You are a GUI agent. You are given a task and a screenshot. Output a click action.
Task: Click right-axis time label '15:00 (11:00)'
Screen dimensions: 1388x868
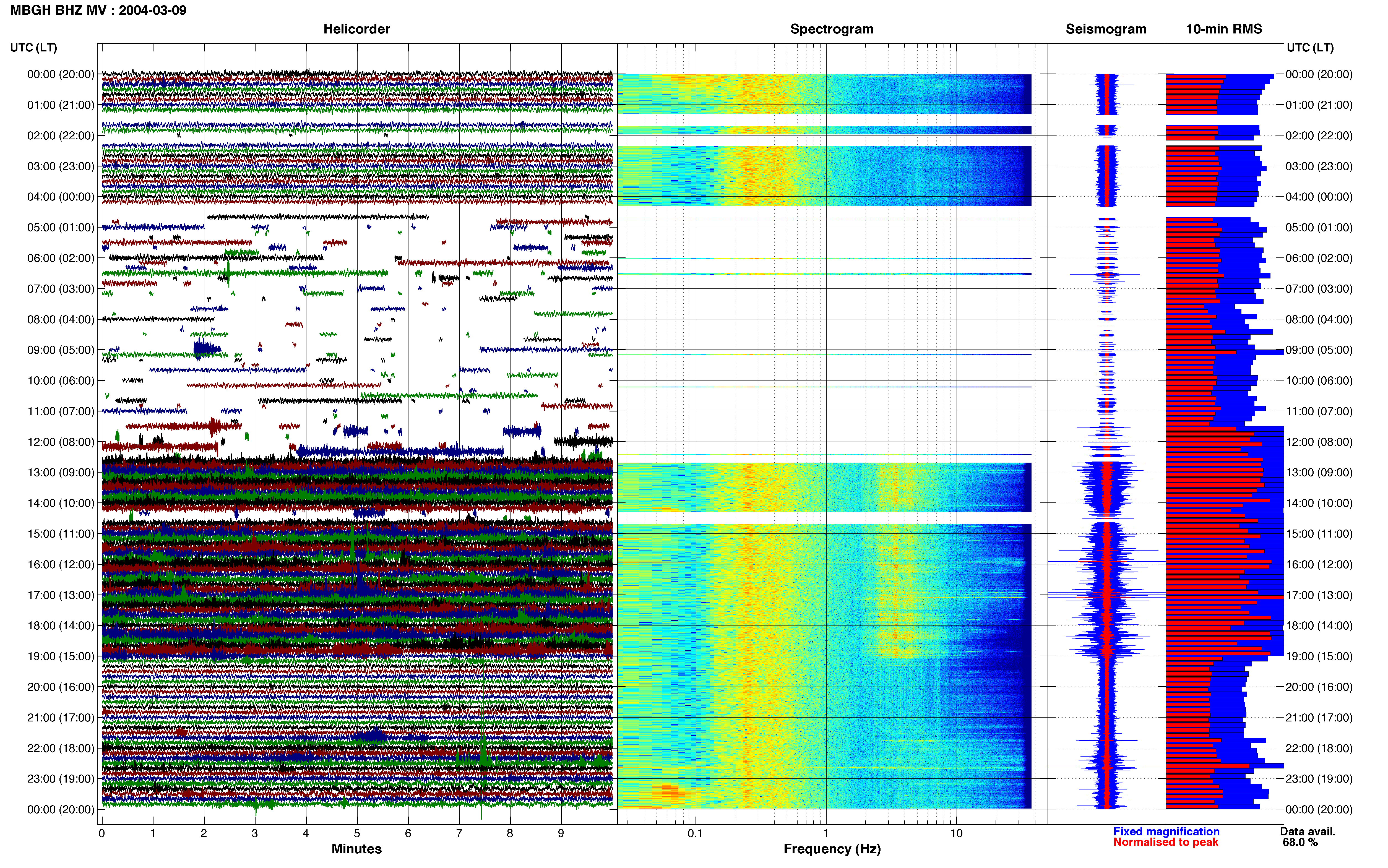pyautogui.click(x=1319, y=534)
